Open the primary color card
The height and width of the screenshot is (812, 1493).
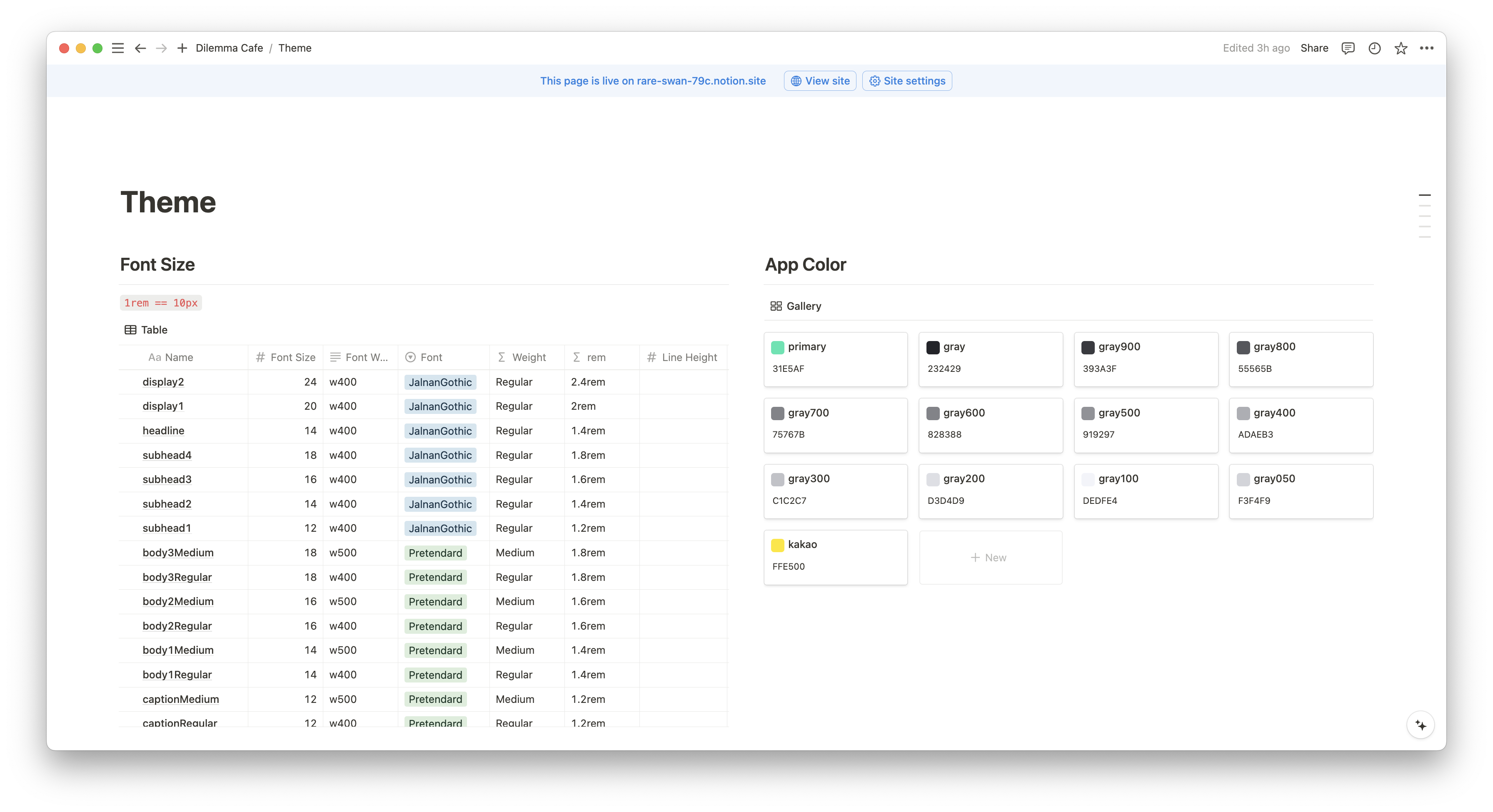(834, 359)
